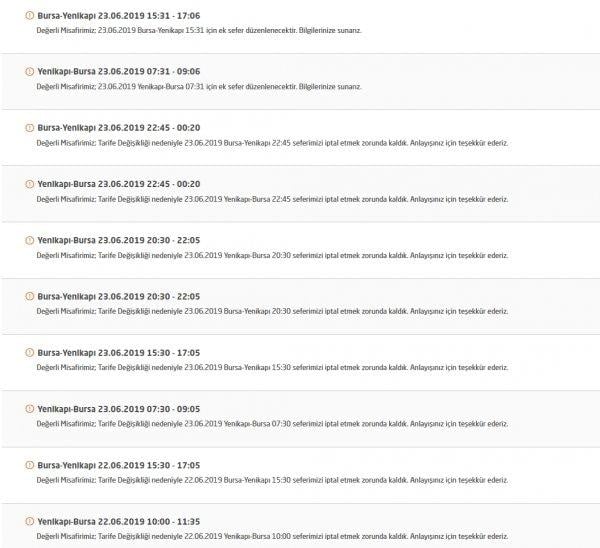Click the warning icon beside Yenikapı-Bursa 22:45 - 00:20
Image resolution: width=600 pixels, height=548 pixels.
[27, 184]
